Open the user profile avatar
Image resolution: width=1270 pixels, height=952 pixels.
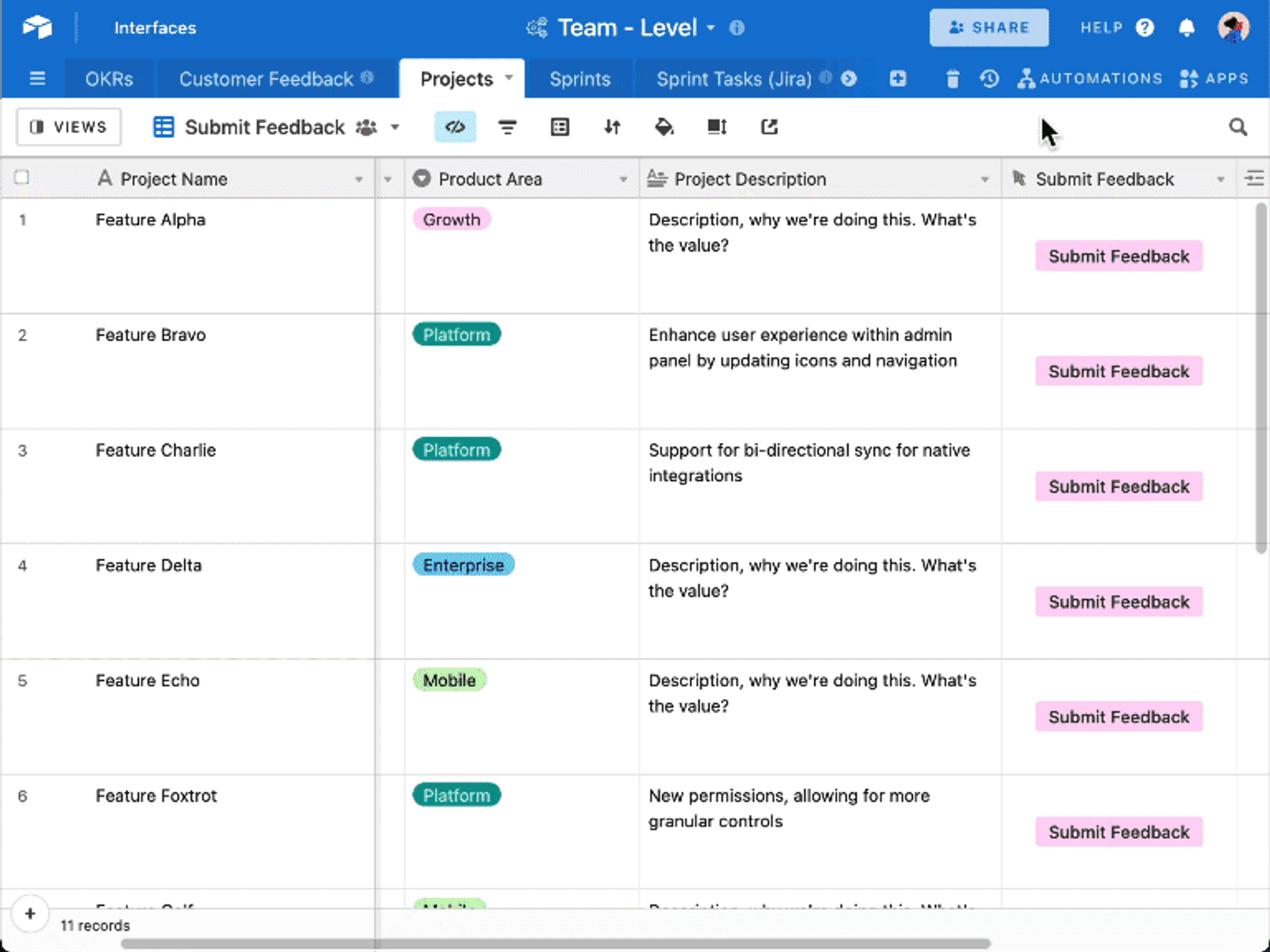[1233, 28]
